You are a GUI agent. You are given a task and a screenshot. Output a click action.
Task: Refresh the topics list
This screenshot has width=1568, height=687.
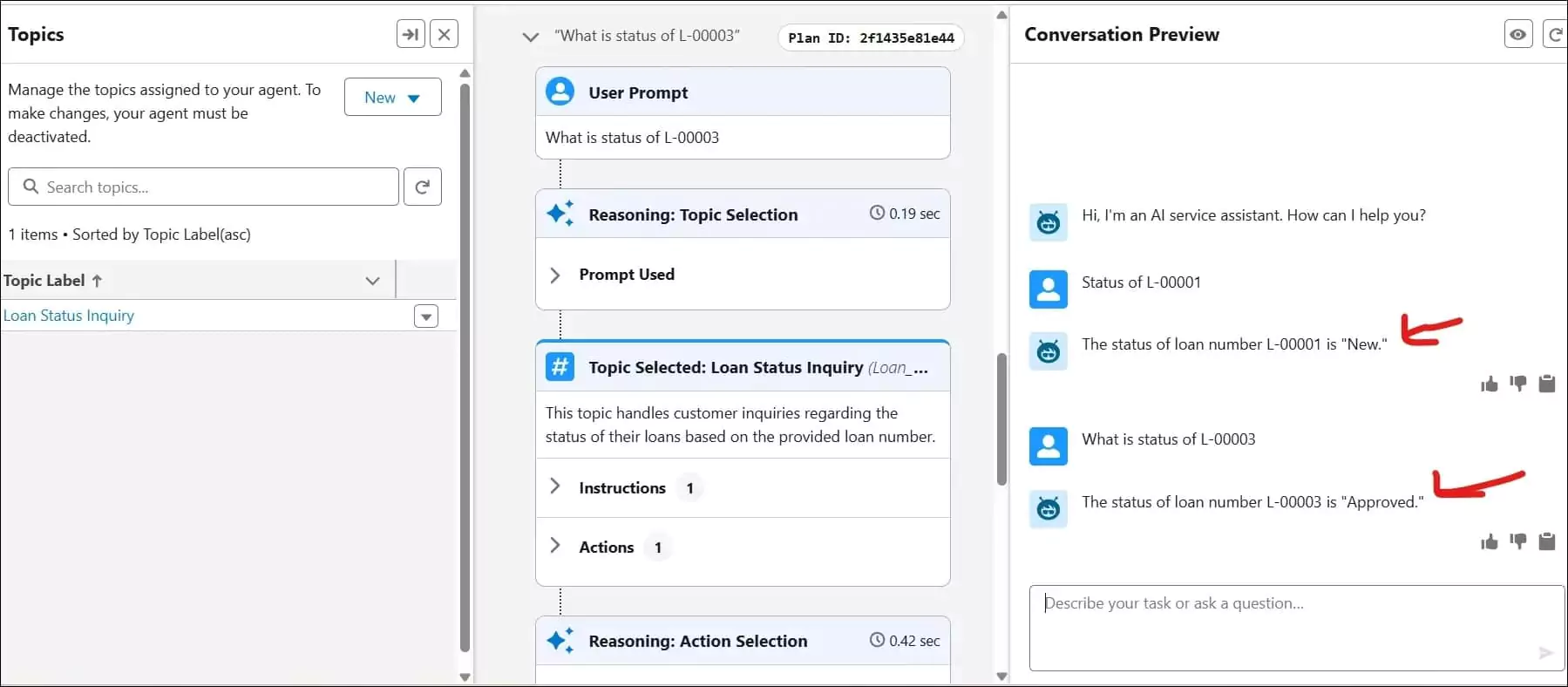click(x=423, y=187)
